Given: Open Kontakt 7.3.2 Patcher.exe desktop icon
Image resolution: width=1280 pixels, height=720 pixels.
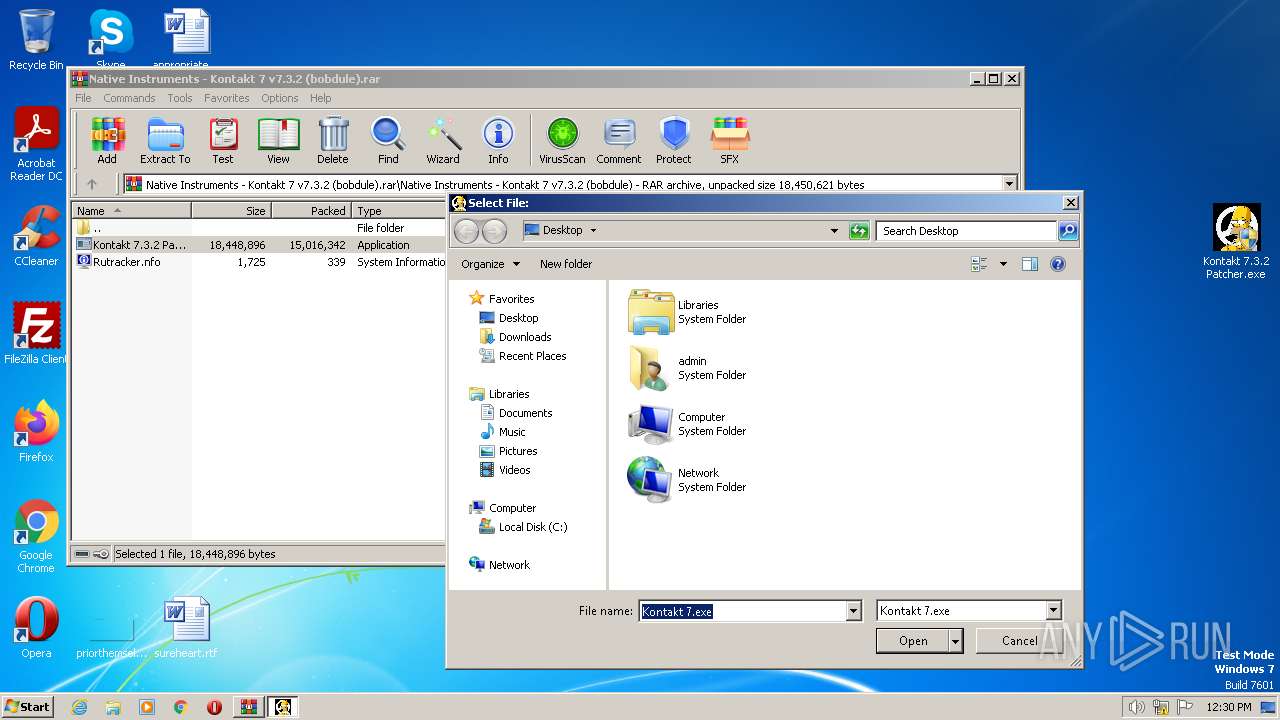Looking at the screenshot, I should (1236, 242).
